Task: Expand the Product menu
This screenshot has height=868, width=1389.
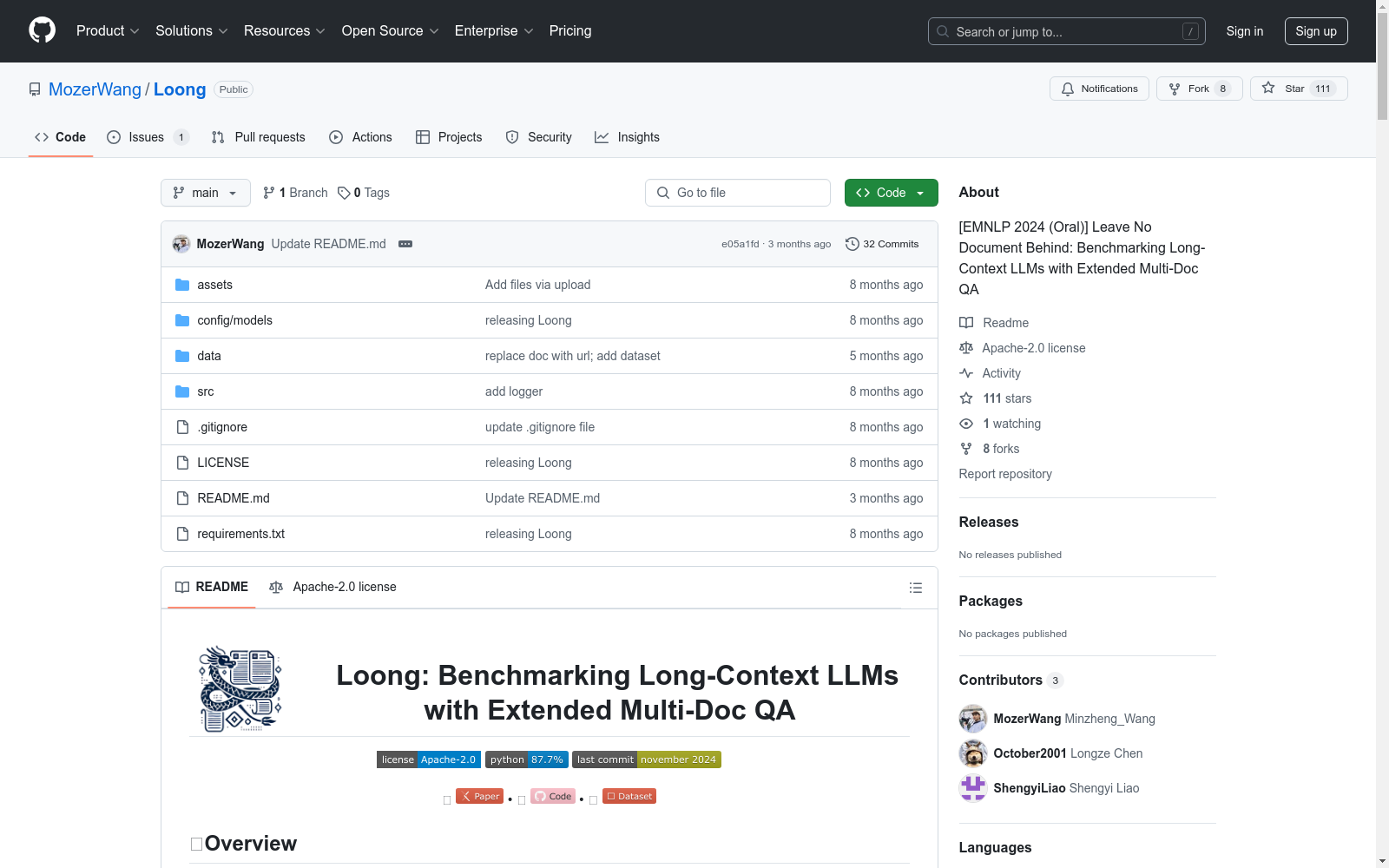Action: click(x=108, y=31)
